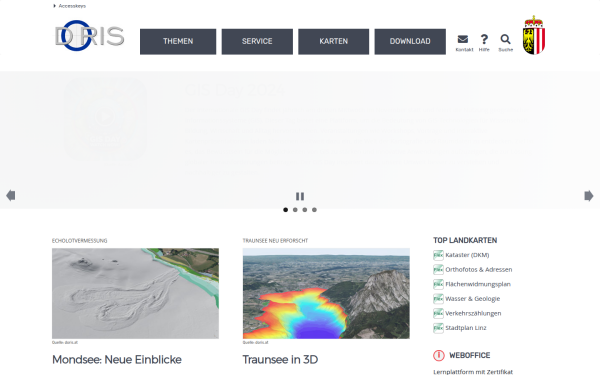Click the map icon beside Verkehrszählungen
This screenshot has width=600, height=375.
438,313
